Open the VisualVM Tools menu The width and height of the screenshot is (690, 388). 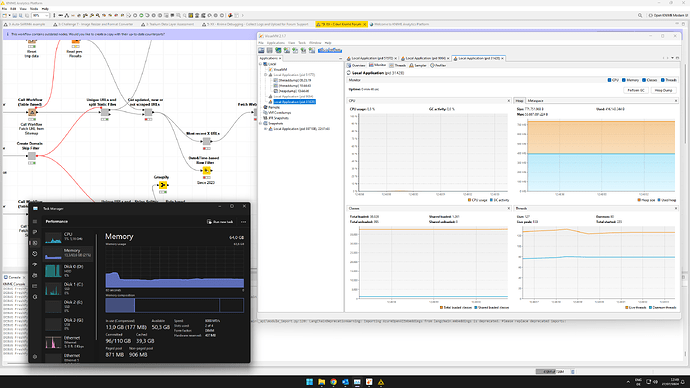click(x=302, y=43)
